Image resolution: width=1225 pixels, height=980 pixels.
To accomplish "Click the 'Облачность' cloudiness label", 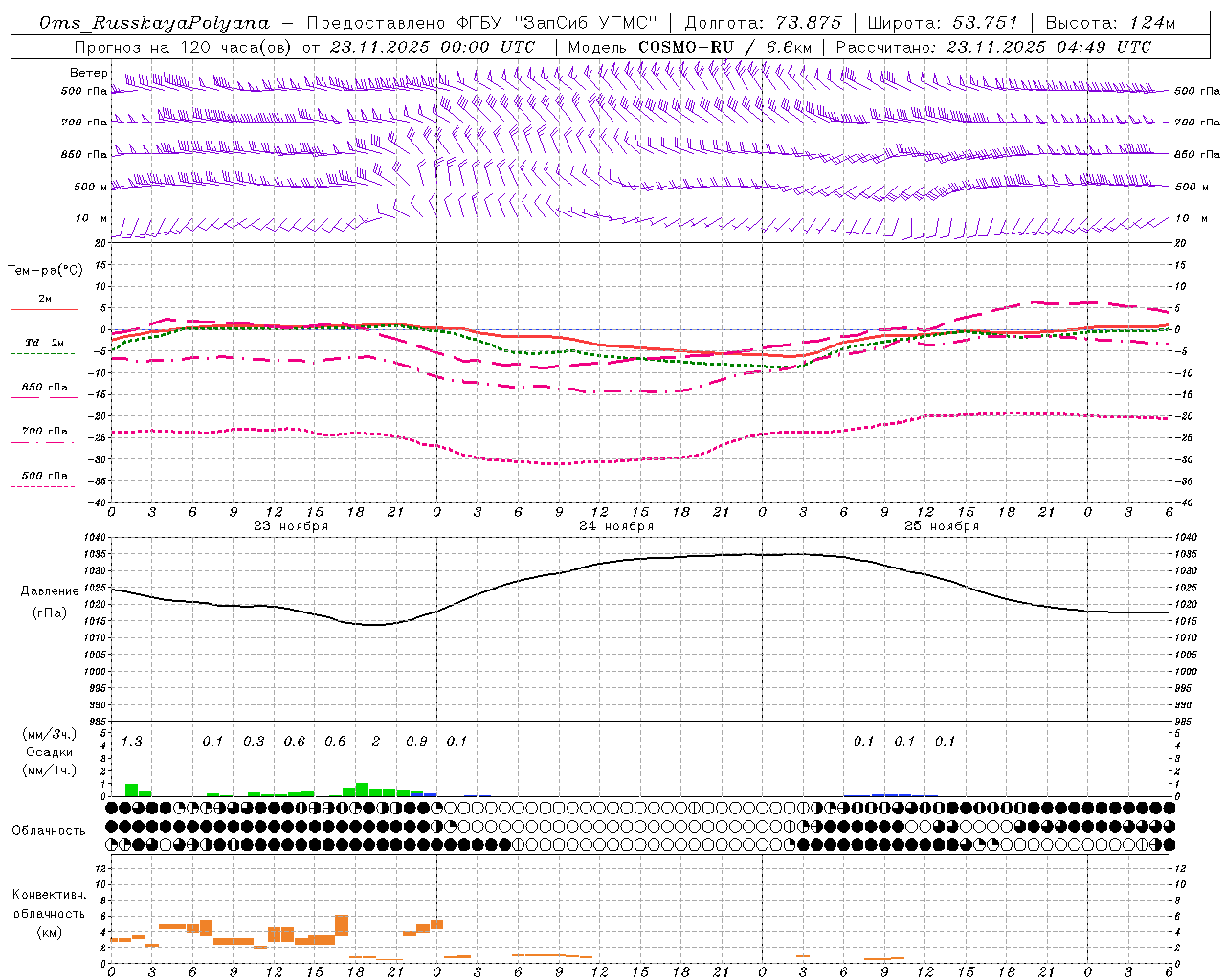I will click(x=49, y=831).
